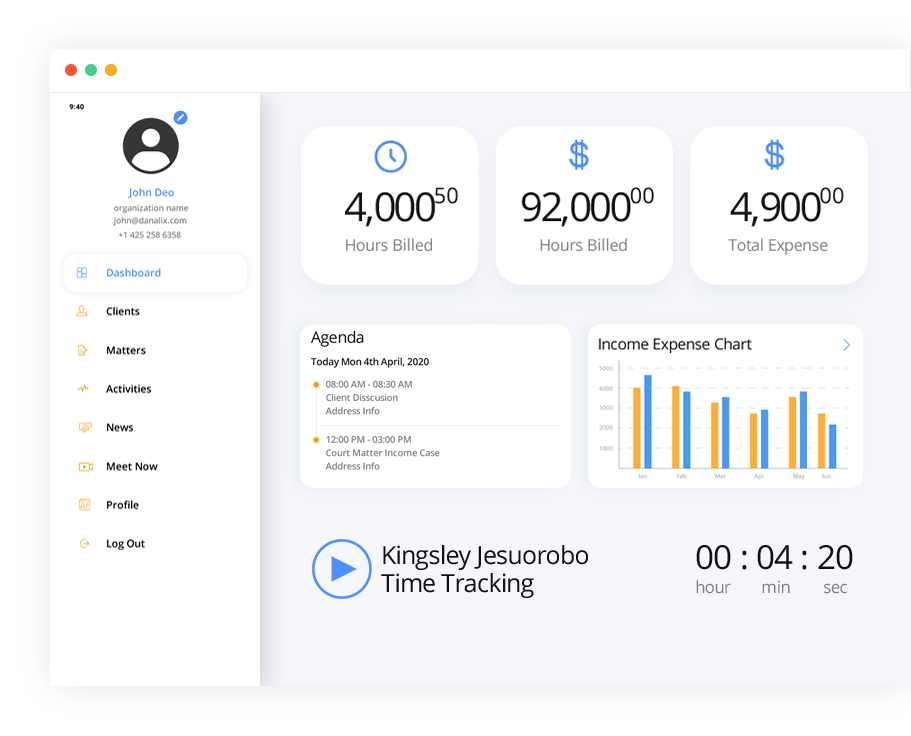Screen dimensions: 911x736
Task: Click the Activities pulse icon
Action: pos(83,389)
